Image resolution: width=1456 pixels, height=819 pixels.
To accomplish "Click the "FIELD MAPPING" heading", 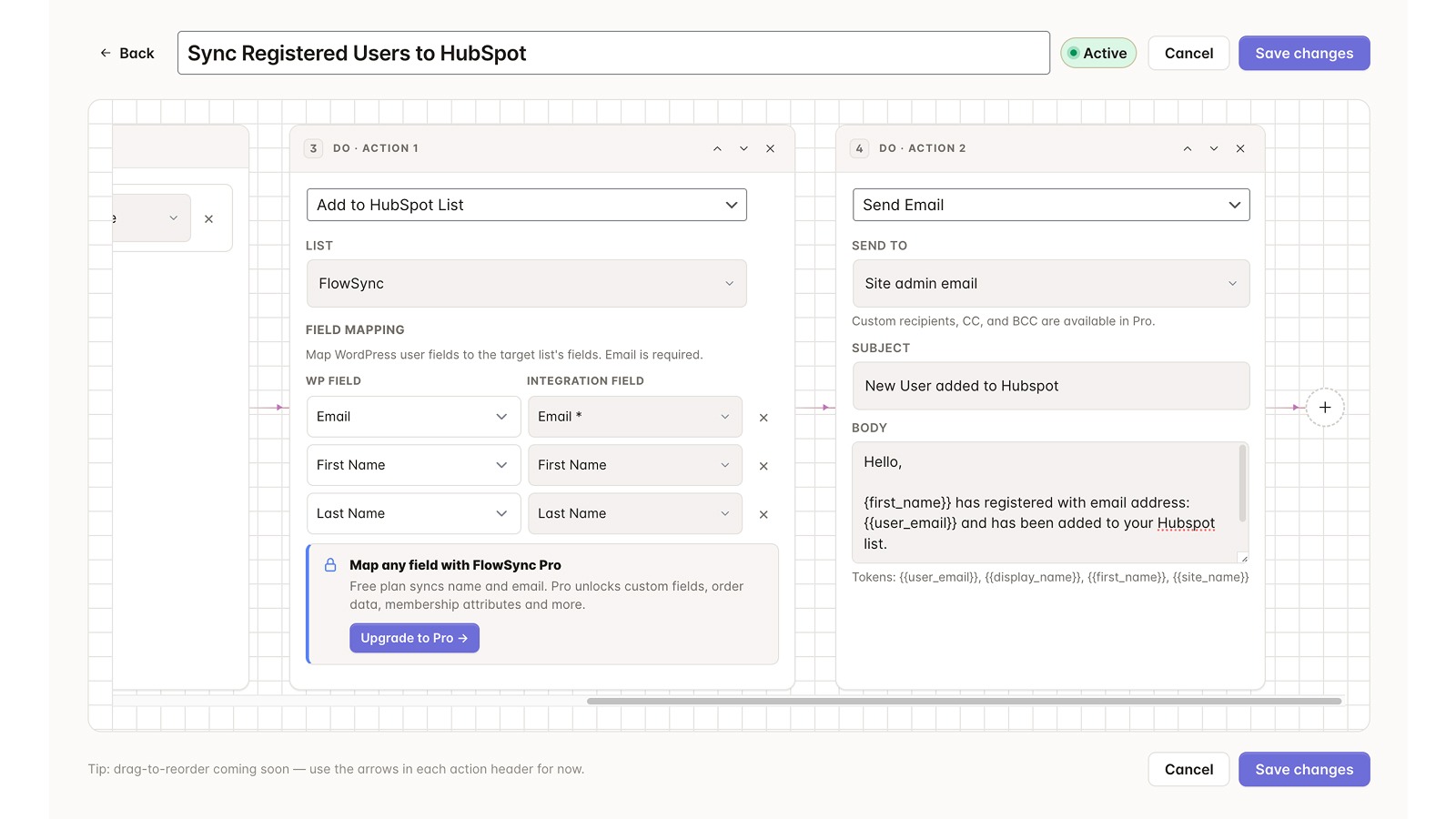I will (355, 330).
